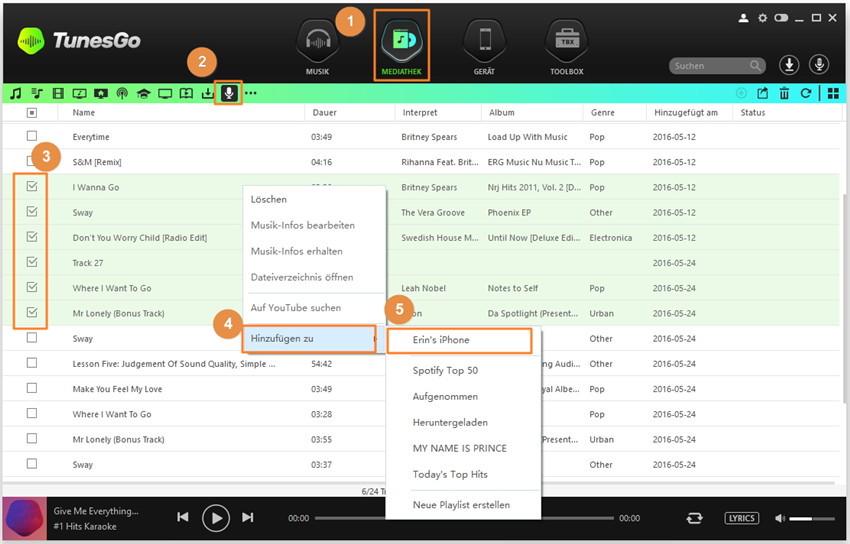Open the Toolbox tab
This screenshot has height=544, width=850.
567,48
